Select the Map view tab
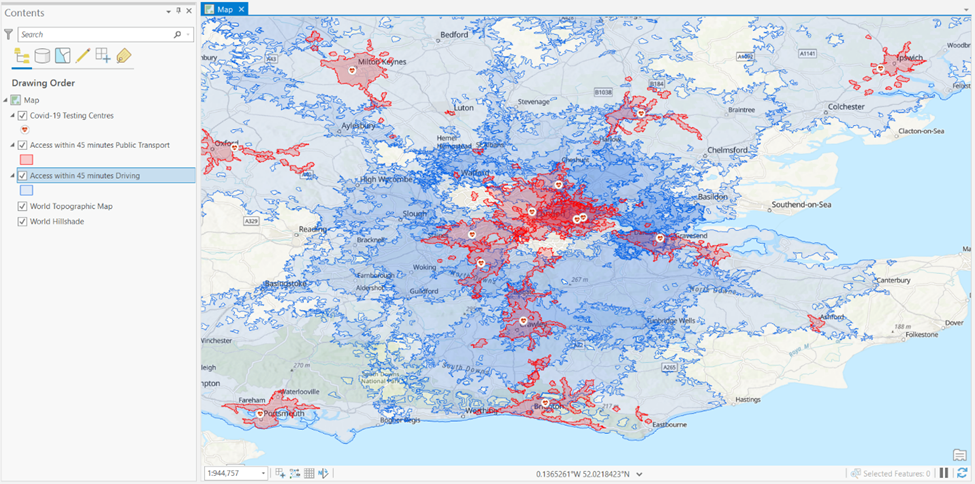This screenshot has width=975, height=484. 224,9
